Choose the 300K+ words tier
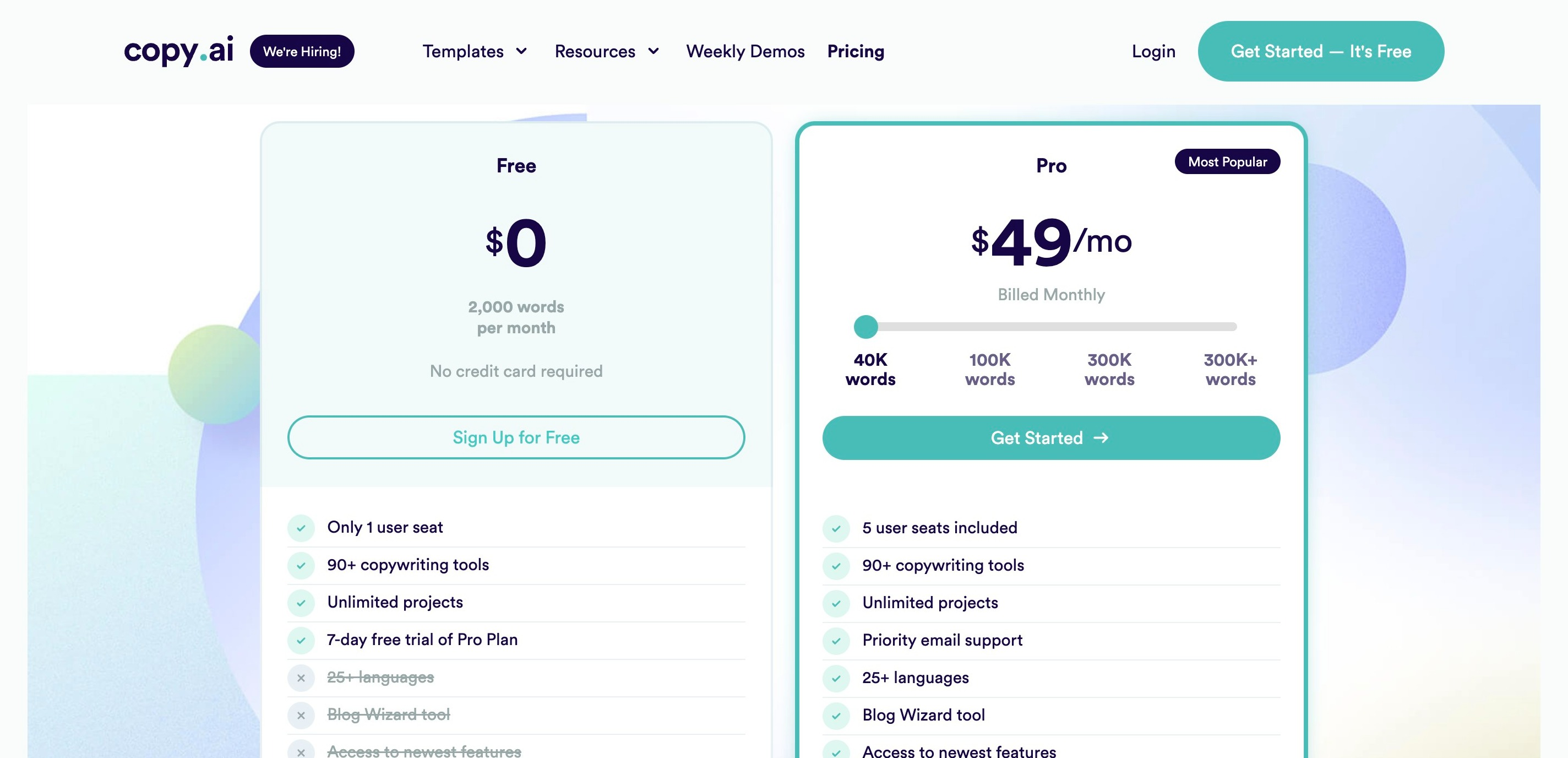The width and height of the screenshot is (1568, 758). 1230,369
